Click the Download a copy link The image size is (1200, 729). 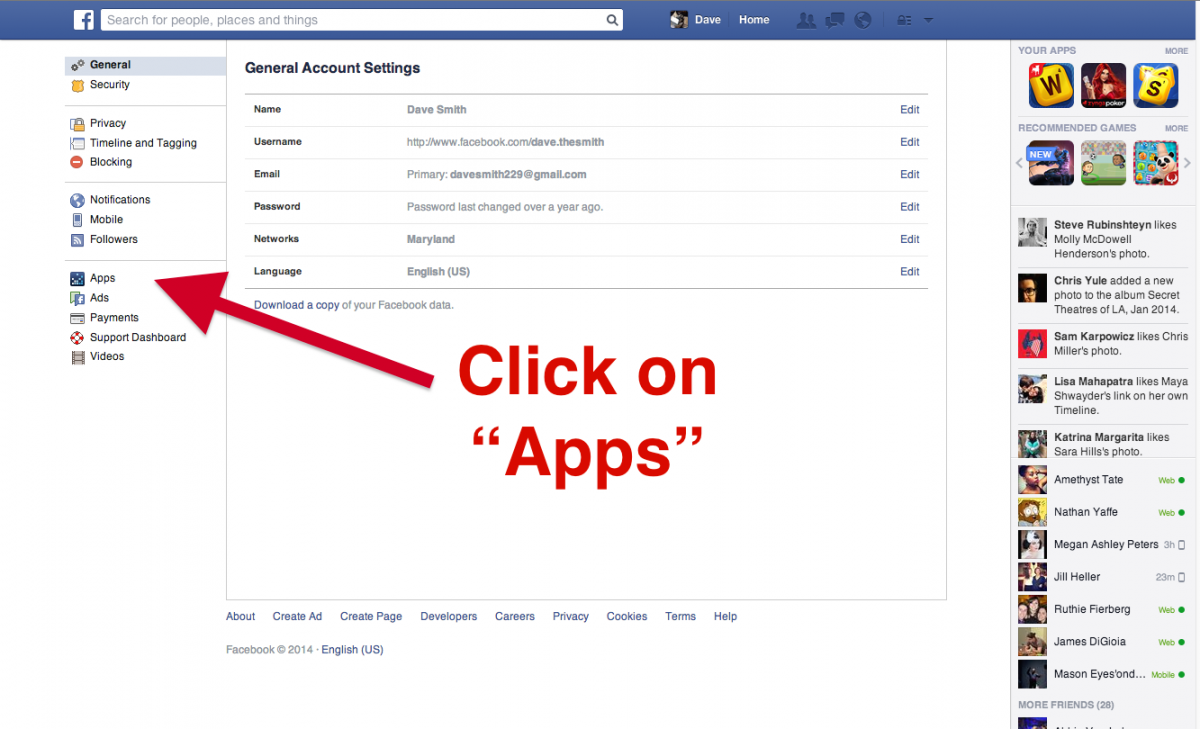[296, 305]
